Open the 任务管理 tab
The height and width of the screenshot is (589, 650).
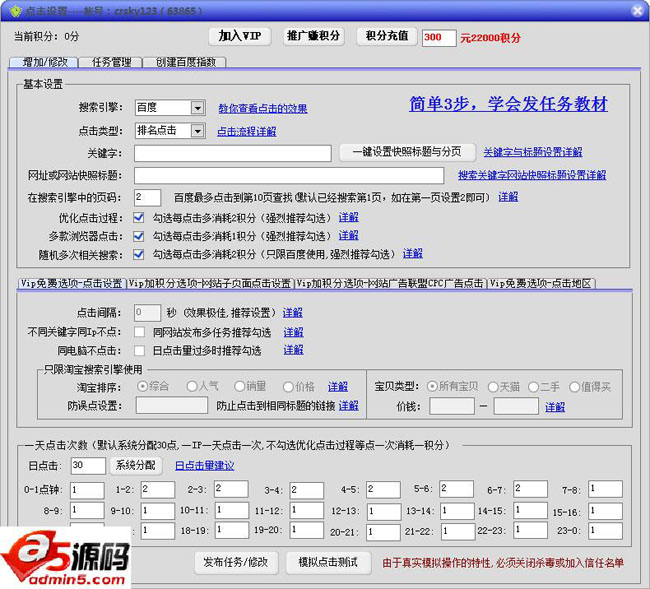pyautogui.click(x=111, y=62)
